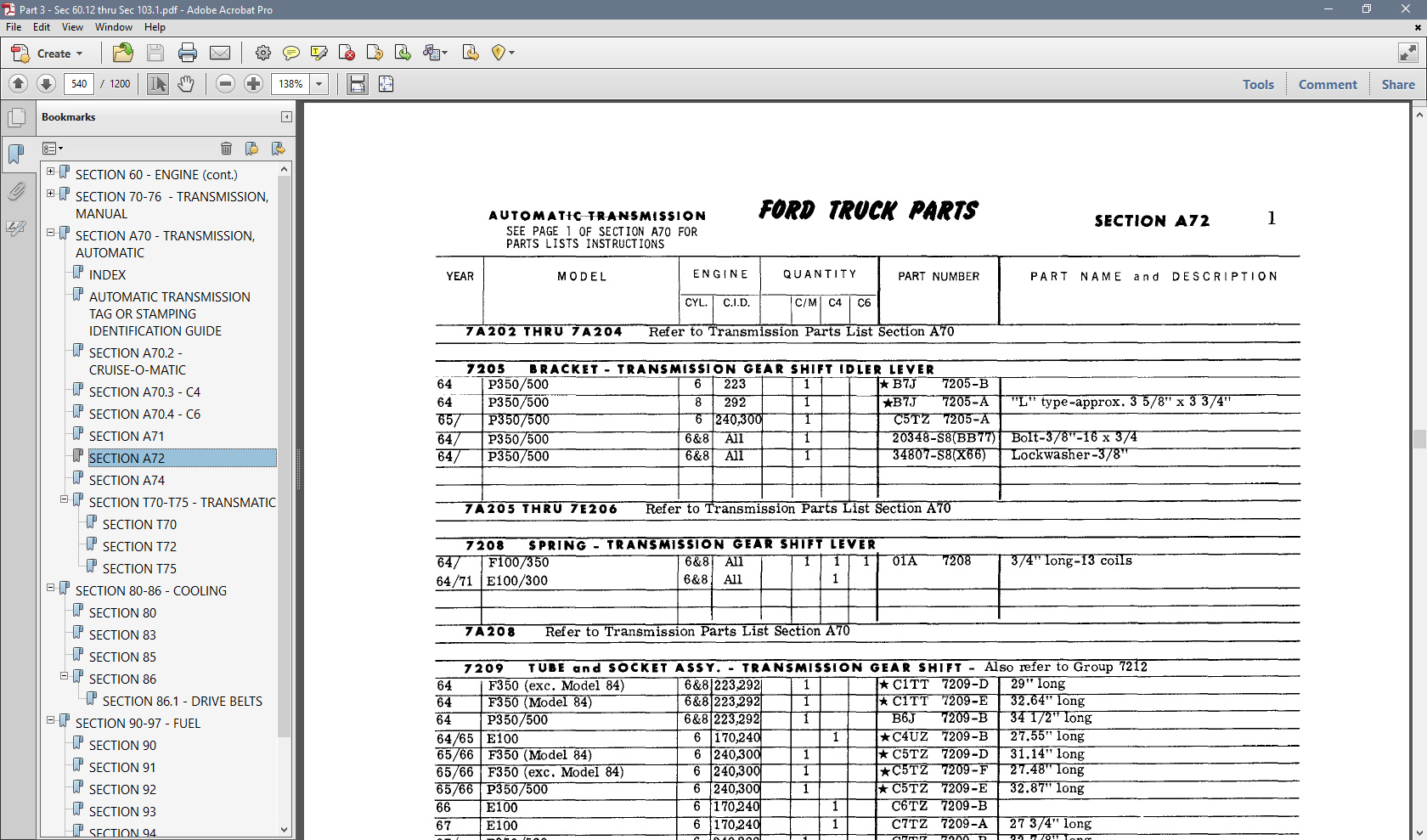
Task: Expand SECTION 60 - ENGINE (cont.) bookmark
Action: click(x=50, y=172)
